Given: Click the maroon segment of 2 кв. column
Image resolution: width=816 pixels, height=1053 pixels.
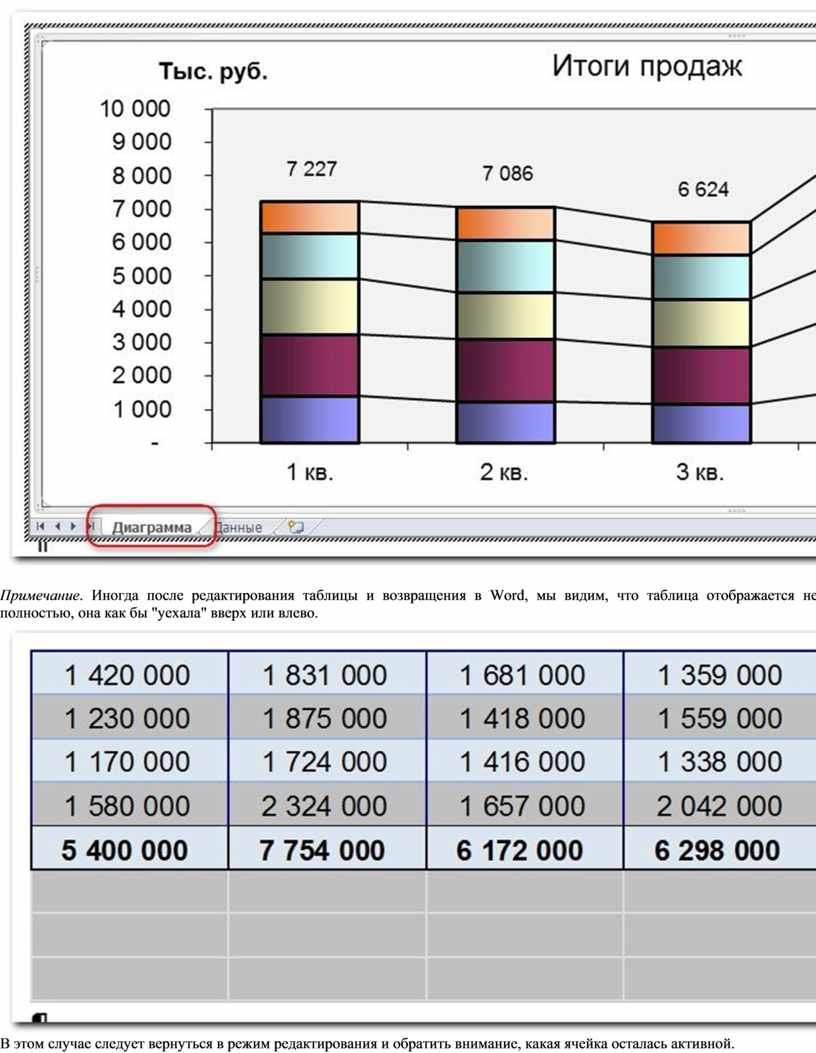Looking at the screenshot, I should (x=505, y=370).
